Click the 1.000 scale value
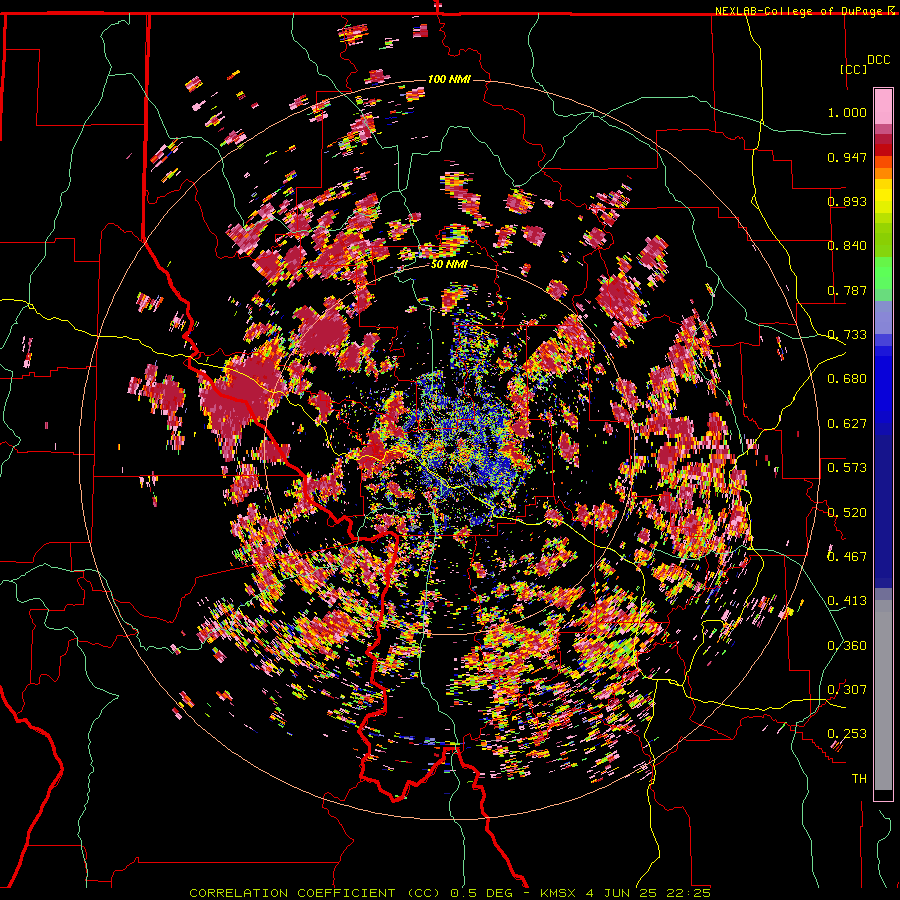 847,112
